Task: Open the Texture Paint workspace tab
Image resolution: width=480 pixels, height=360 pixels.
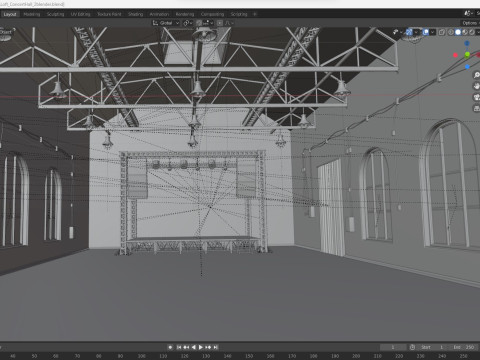Action: pyautogui.click(x=109, y=14)
